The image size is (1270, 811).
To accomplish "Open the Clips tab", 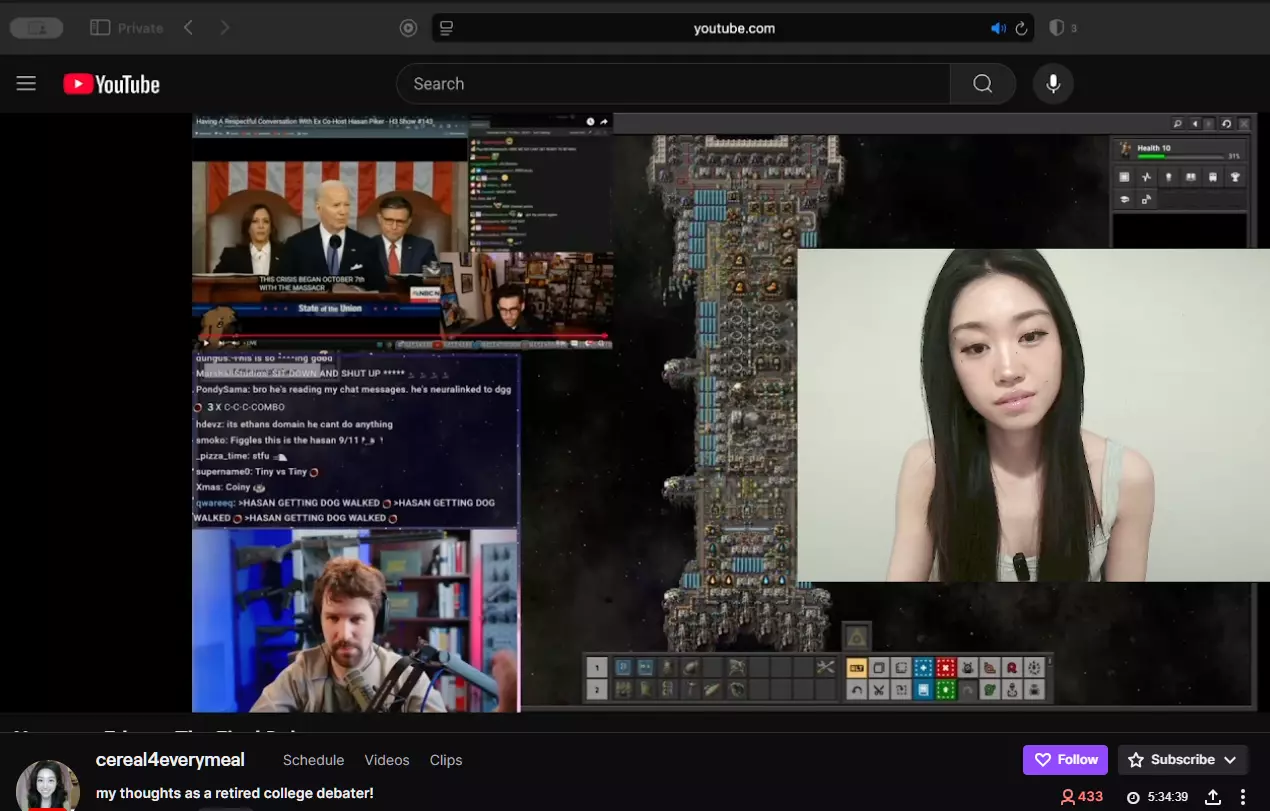I will [446, 760].
